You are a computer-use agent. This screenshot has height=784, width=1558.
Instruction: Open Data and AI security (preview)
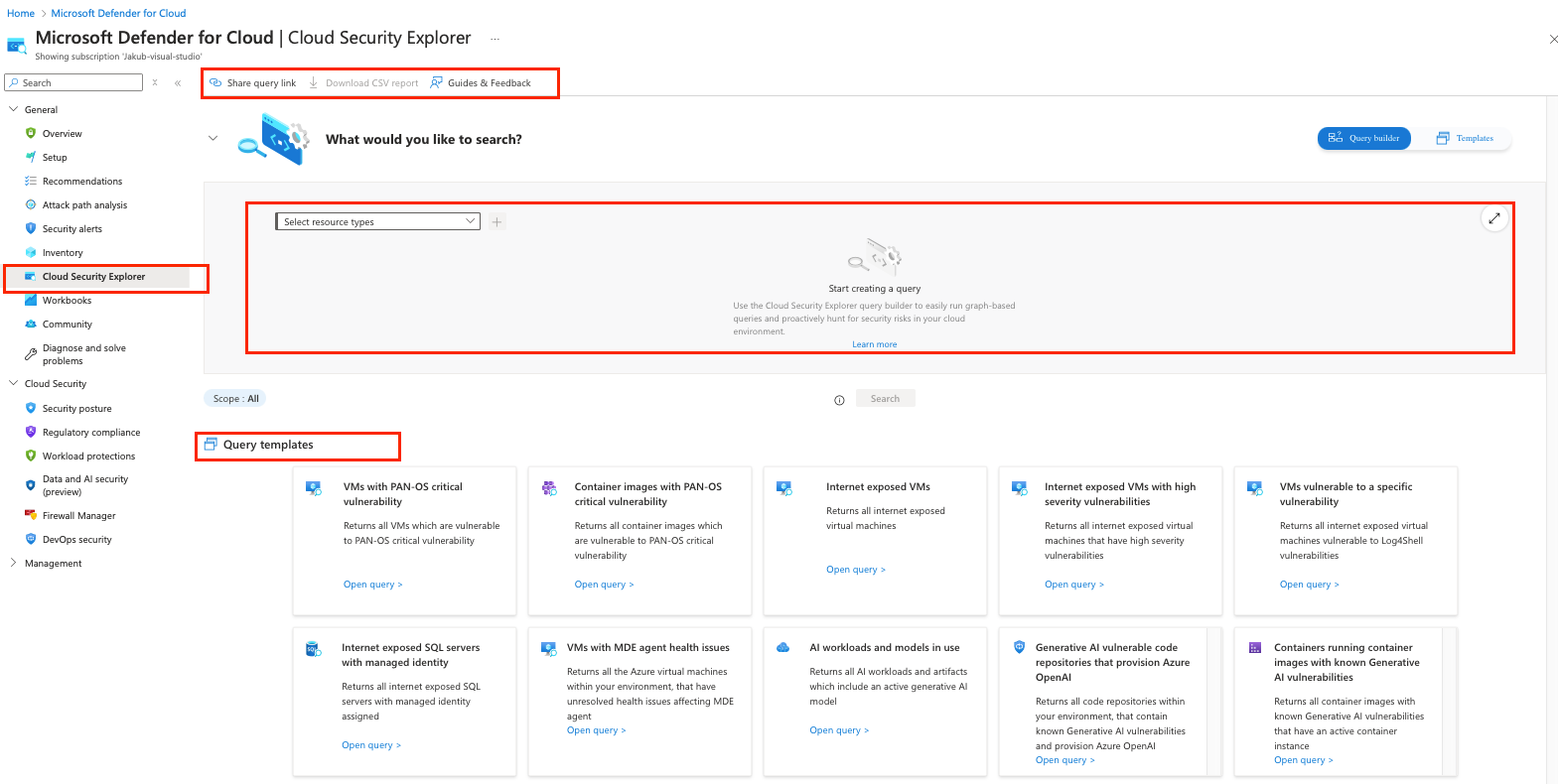[x=85, y=485]
